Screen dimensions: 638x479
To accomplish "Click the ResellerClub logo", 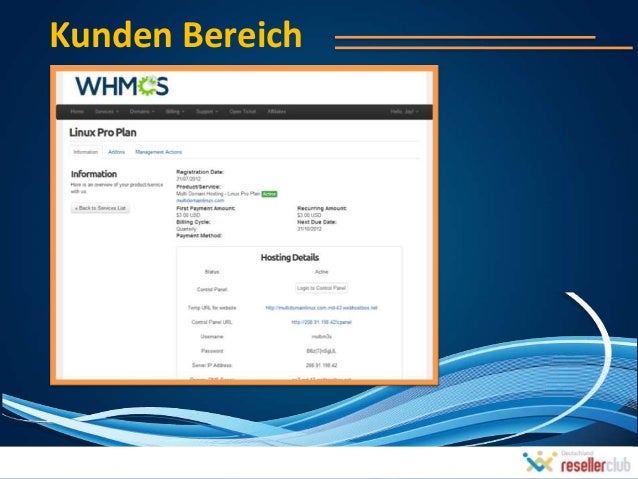I will [x=577, y=462].
